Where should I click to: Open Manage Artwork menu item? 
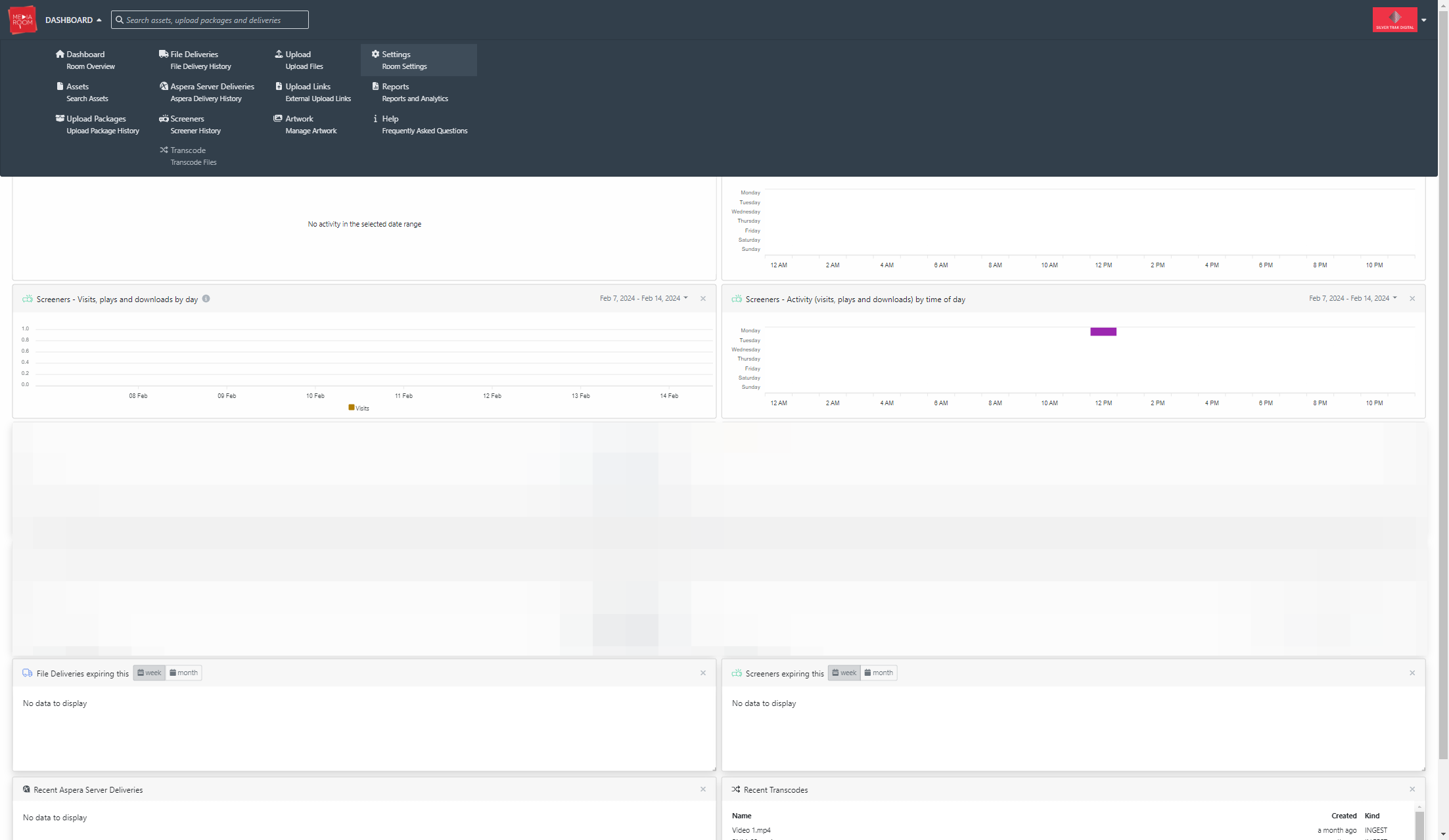(x=311, y=131)
